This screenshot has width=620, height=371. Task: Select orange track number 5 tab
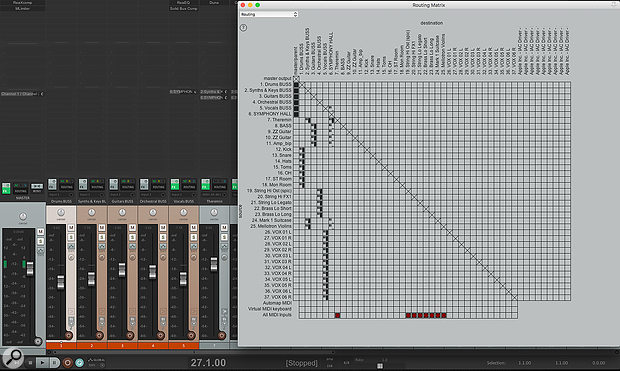click(x=183, y=346)
